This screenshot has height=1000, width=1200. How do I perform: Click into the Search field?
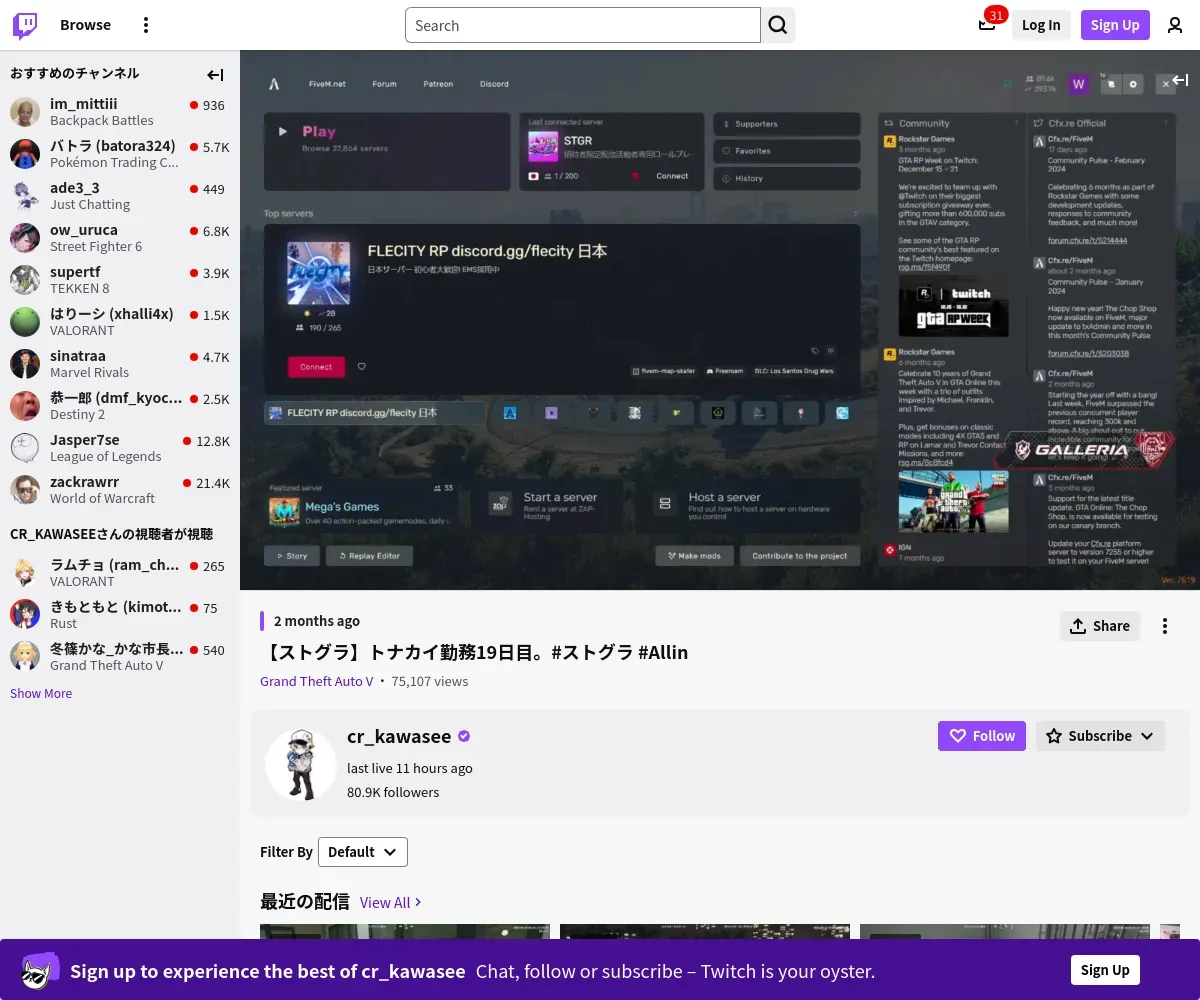point(583,25)
